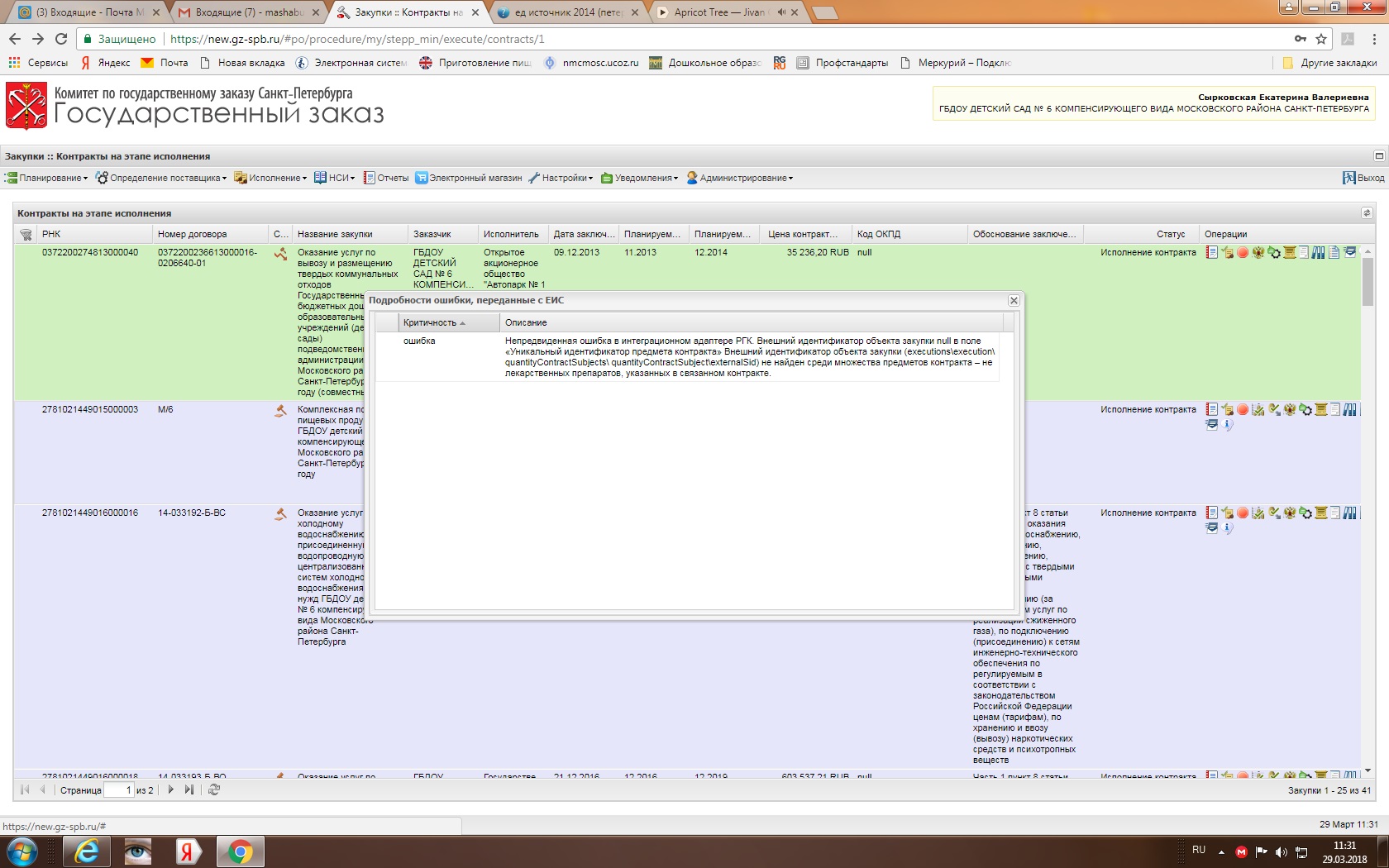Open the Уведомления dropdown menu
Viewport: 1389px width, 868px height.
640,178
